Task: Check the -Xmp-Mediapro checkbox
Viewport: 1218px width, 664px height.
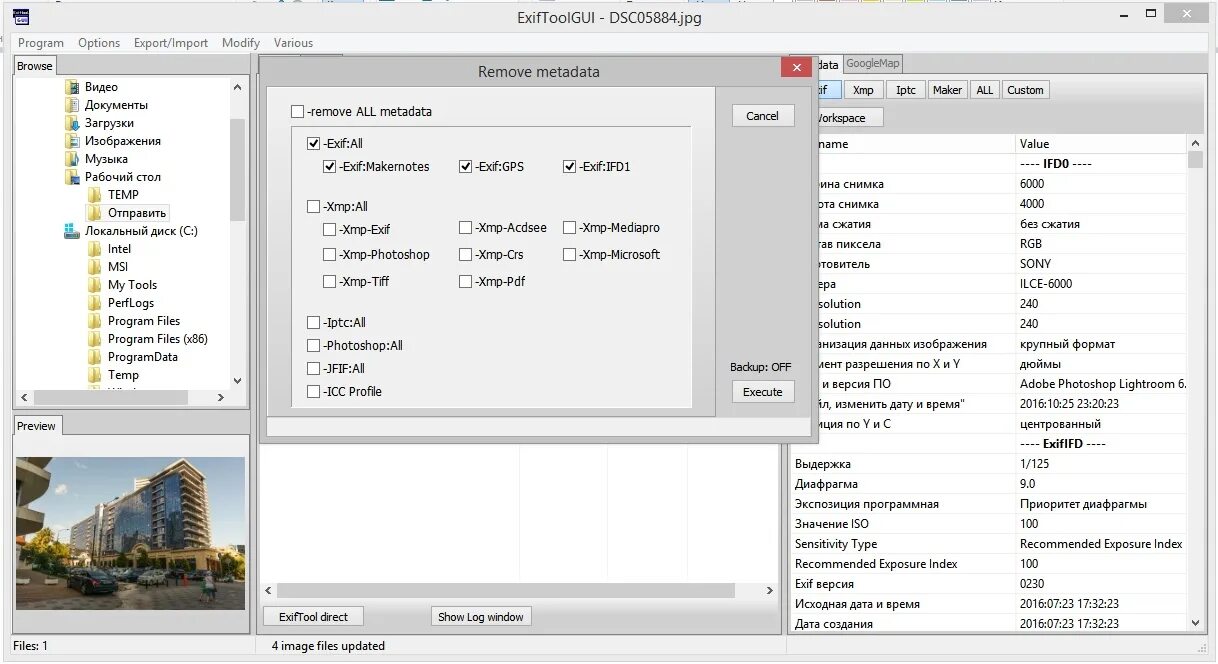Action: [x=570, y=228]
